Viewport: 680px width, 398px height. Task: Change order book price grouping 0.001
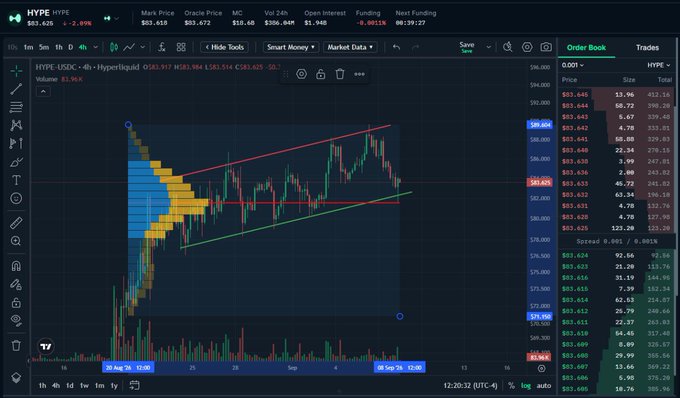click(572, 65)
